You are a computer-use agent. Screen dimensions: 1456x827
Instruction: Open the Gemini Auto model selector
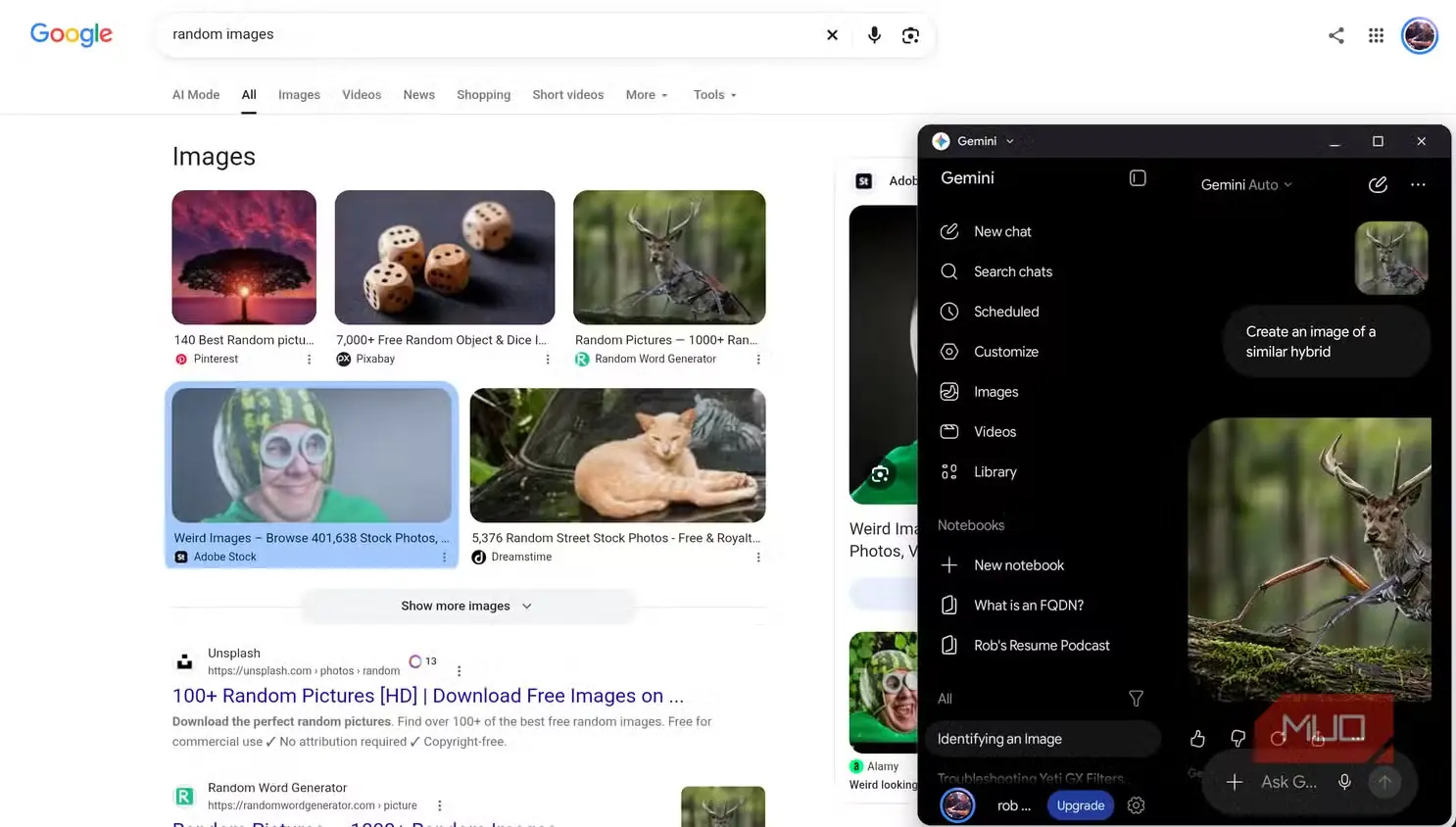pyautogui.click(x=1246, y=185)
